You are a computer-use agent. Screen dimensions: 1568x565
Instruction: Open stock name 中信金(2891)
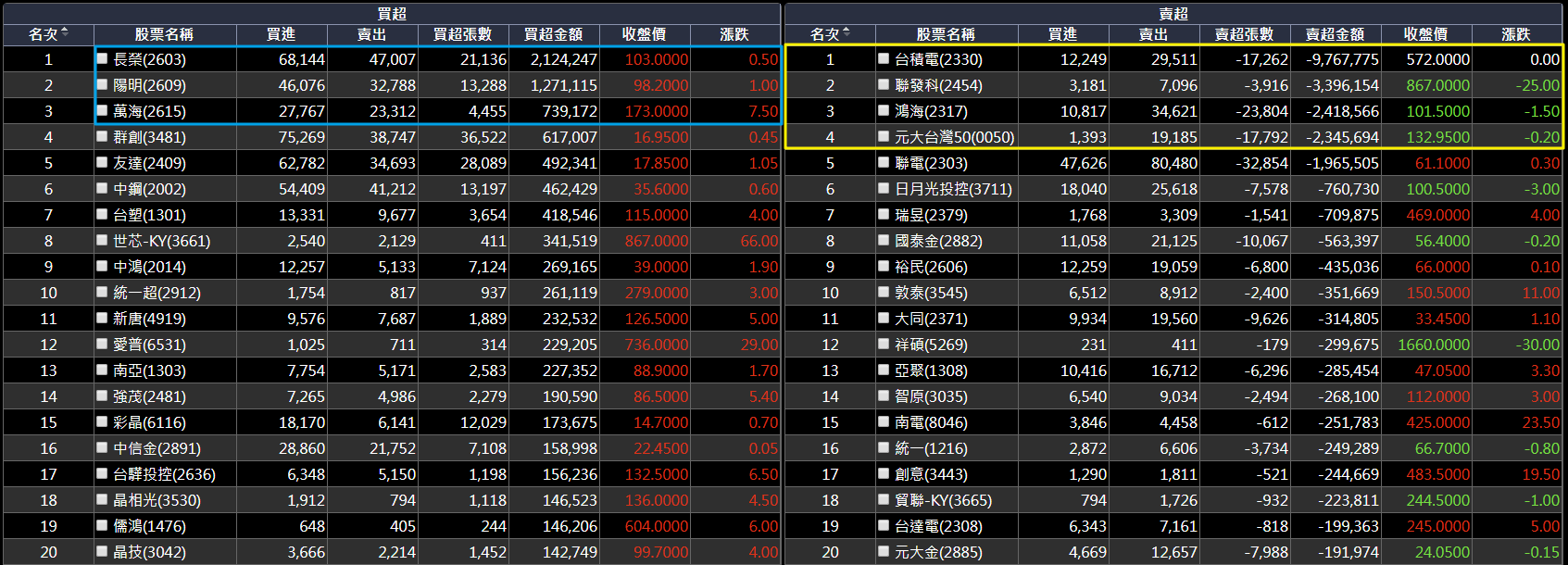pyautogui.click(x=157, y=448)
